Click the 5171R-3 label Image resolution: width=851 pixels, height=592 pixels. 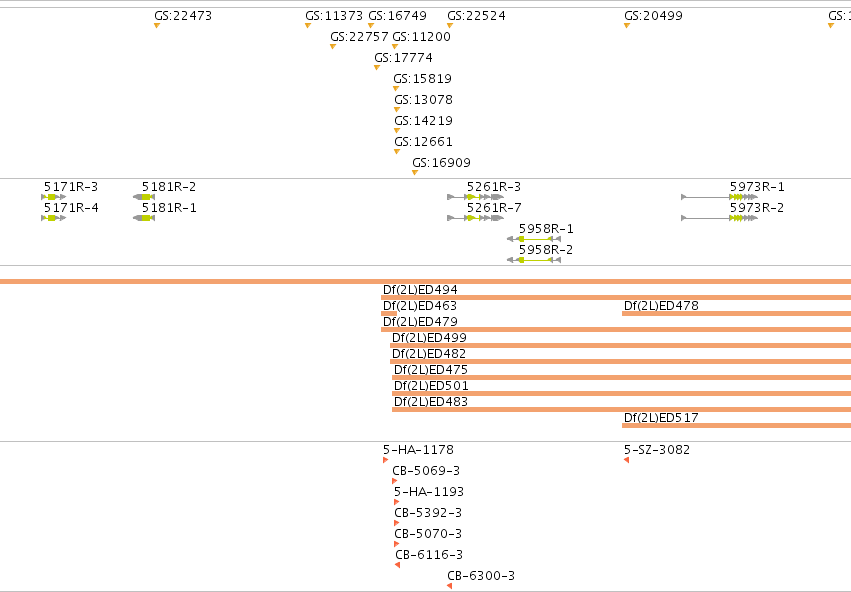(71, 187)
